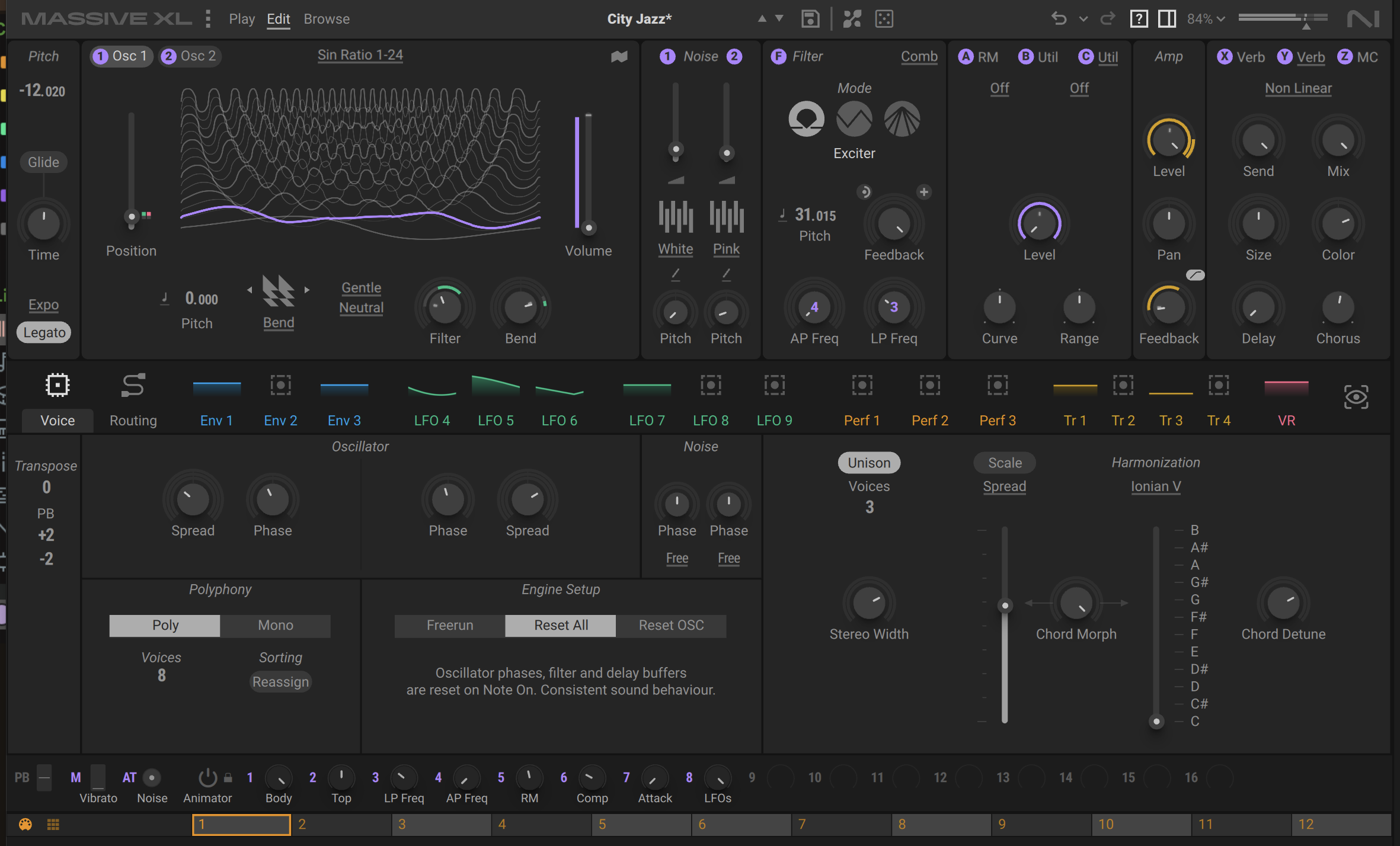Click the redo arrow icon
The width and height of the screenshot is (1400, 846).
(x=1107, y=19)
